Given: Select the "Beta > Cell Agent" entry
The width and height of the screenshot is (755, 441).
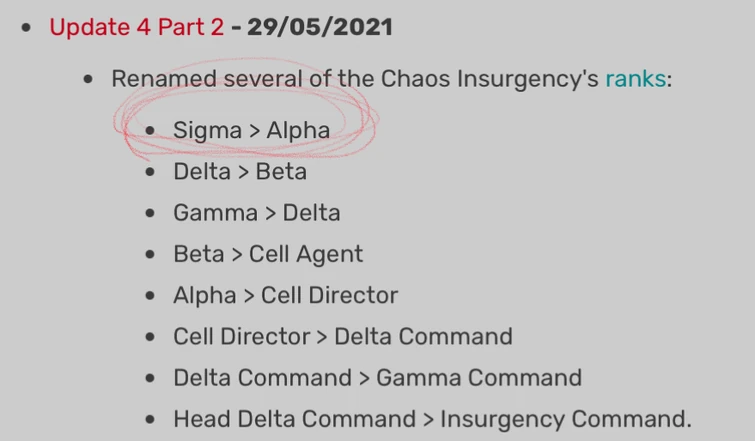Looking at the screenshot, I should point(268,254).
